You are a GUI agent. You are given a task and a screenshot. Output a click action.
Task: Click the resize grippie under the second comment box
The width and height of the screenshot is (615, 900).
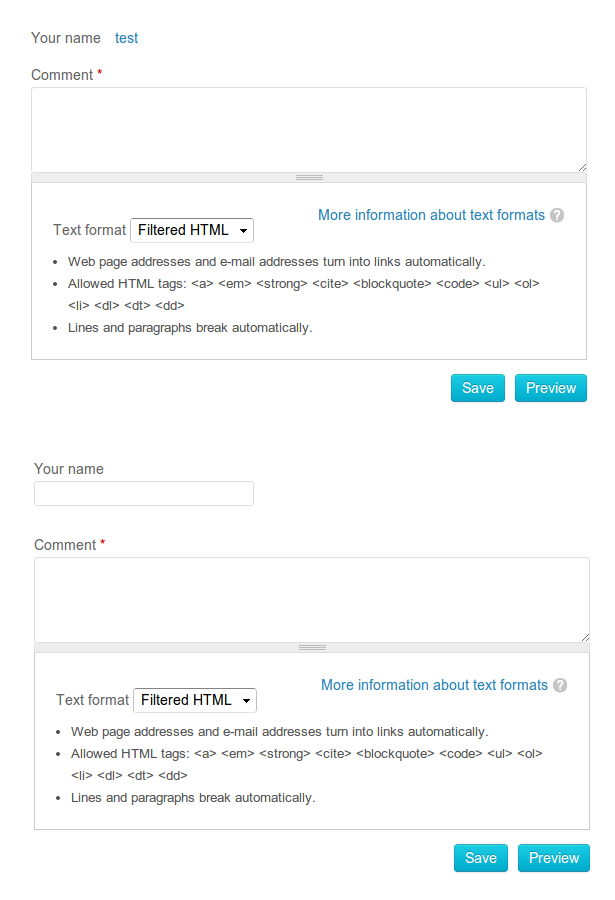(312, 646)
